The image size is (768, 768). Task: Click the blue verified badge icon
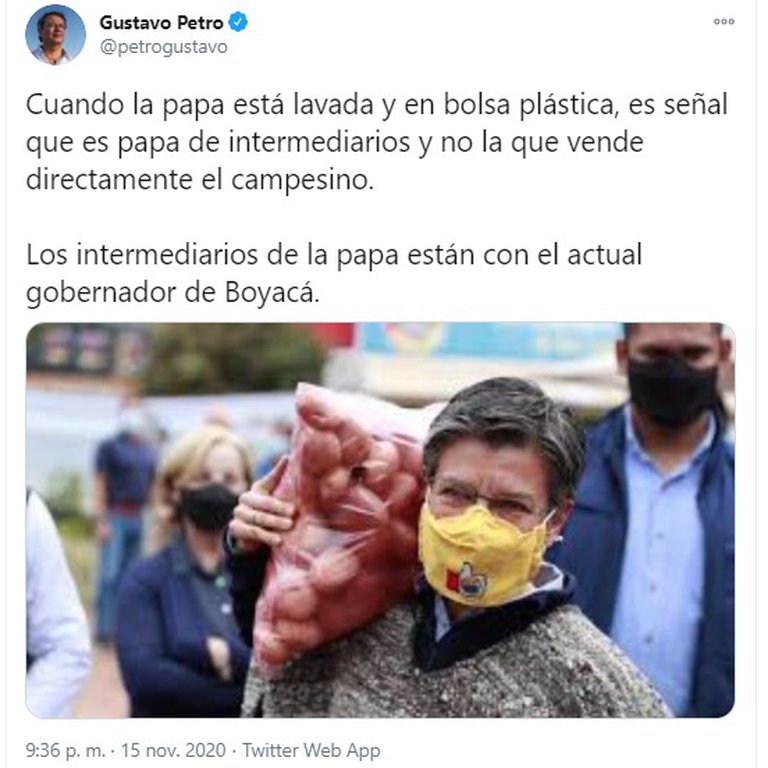click(x=238, y=23)
